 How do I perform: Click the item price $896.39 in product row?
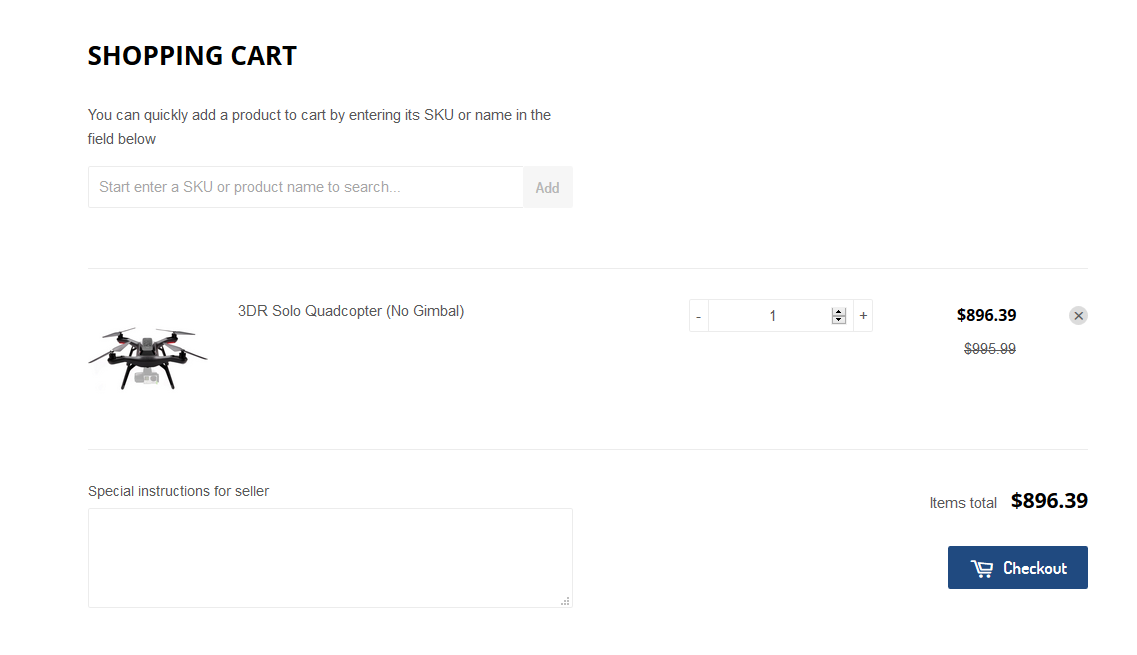click(986, 316)
